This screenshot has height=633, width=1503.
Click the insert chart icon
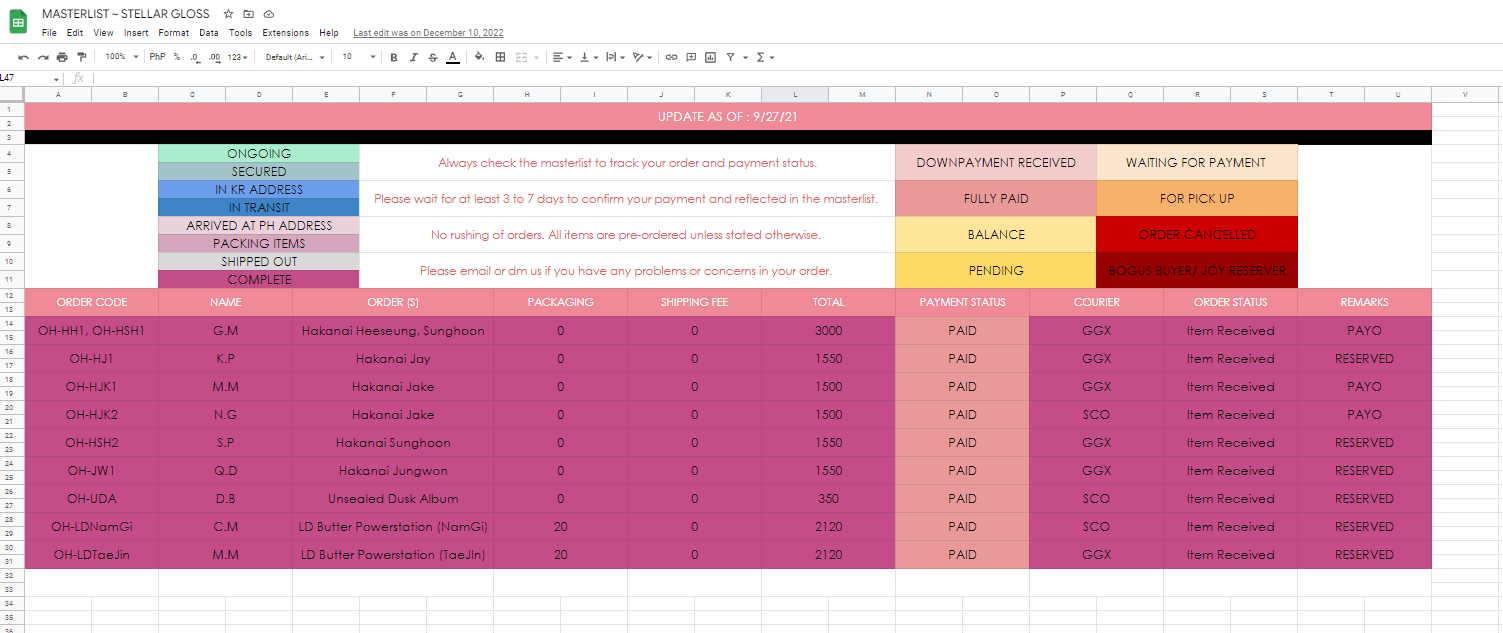click(710, 57)
